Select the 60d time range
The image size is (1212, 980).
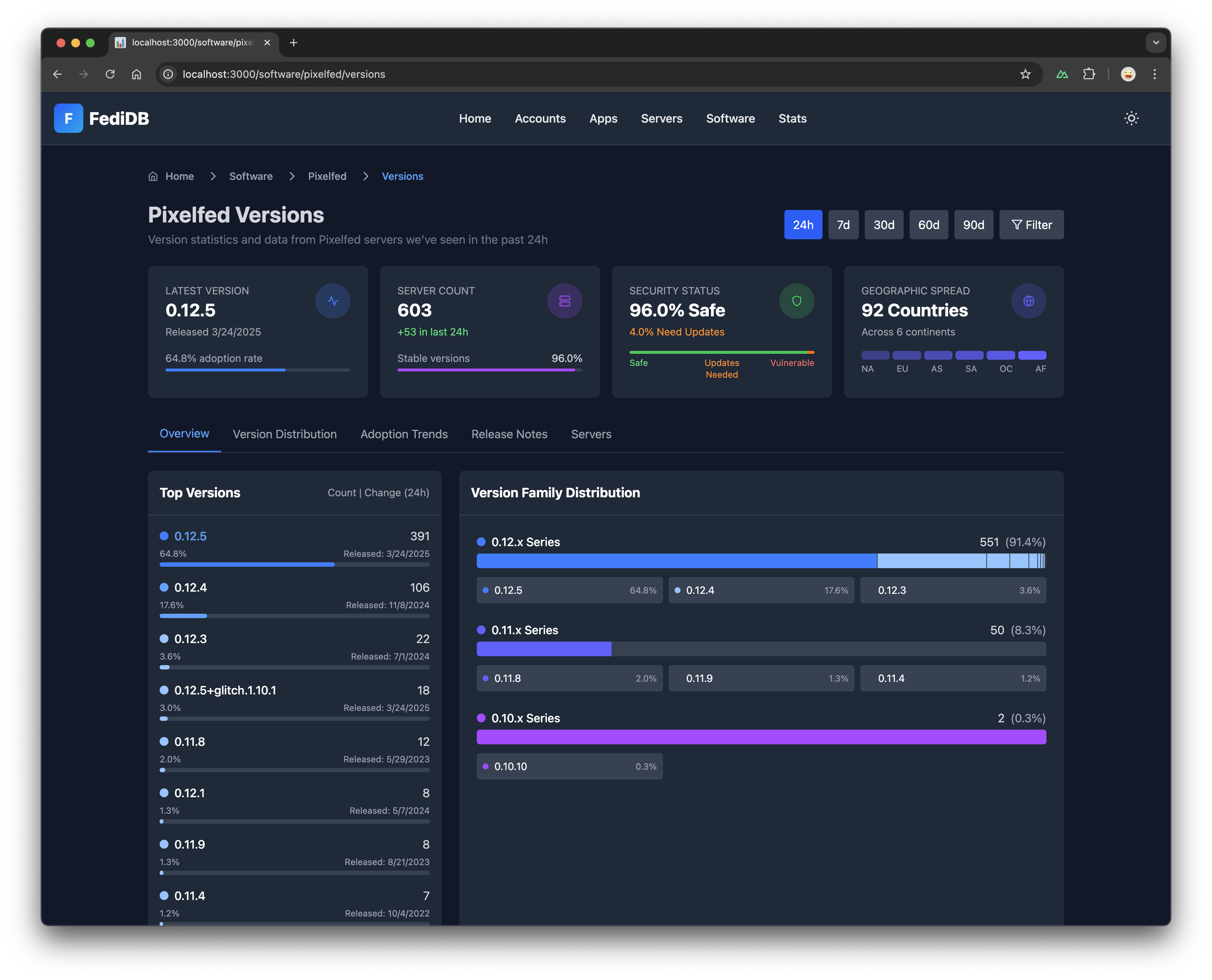pyautogui.click(x=928, y=225)
